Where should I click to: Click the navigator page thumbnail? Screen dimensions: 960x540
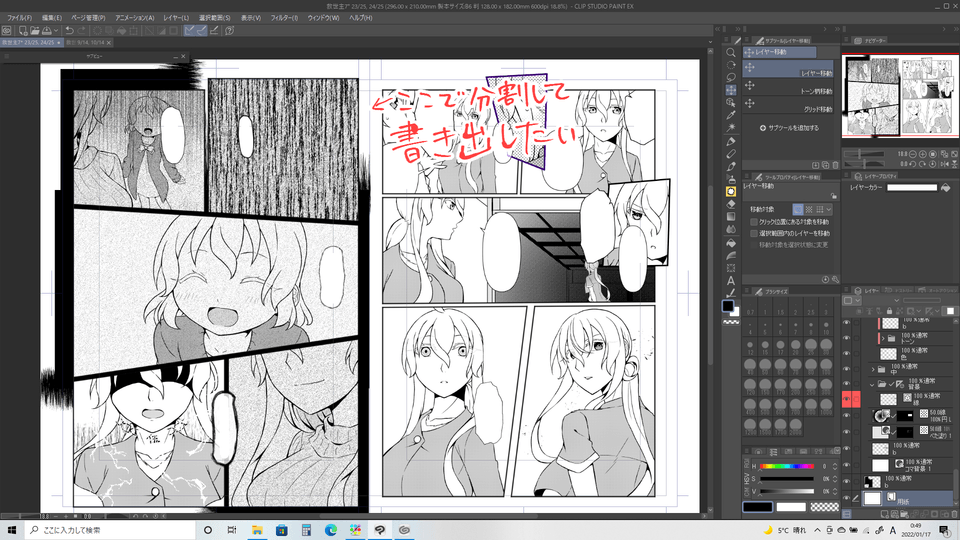901,95
